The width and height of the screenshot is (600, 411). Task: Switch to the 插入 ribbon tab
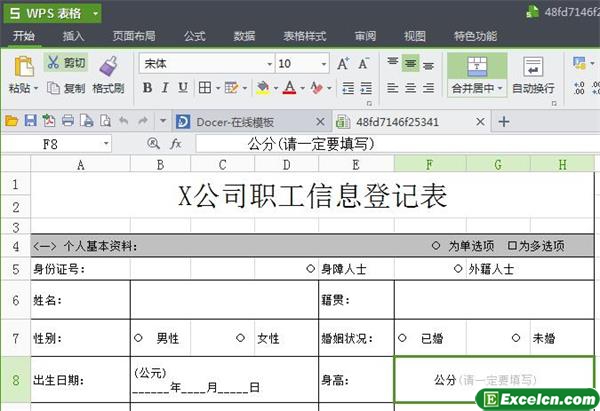(73, 36)
